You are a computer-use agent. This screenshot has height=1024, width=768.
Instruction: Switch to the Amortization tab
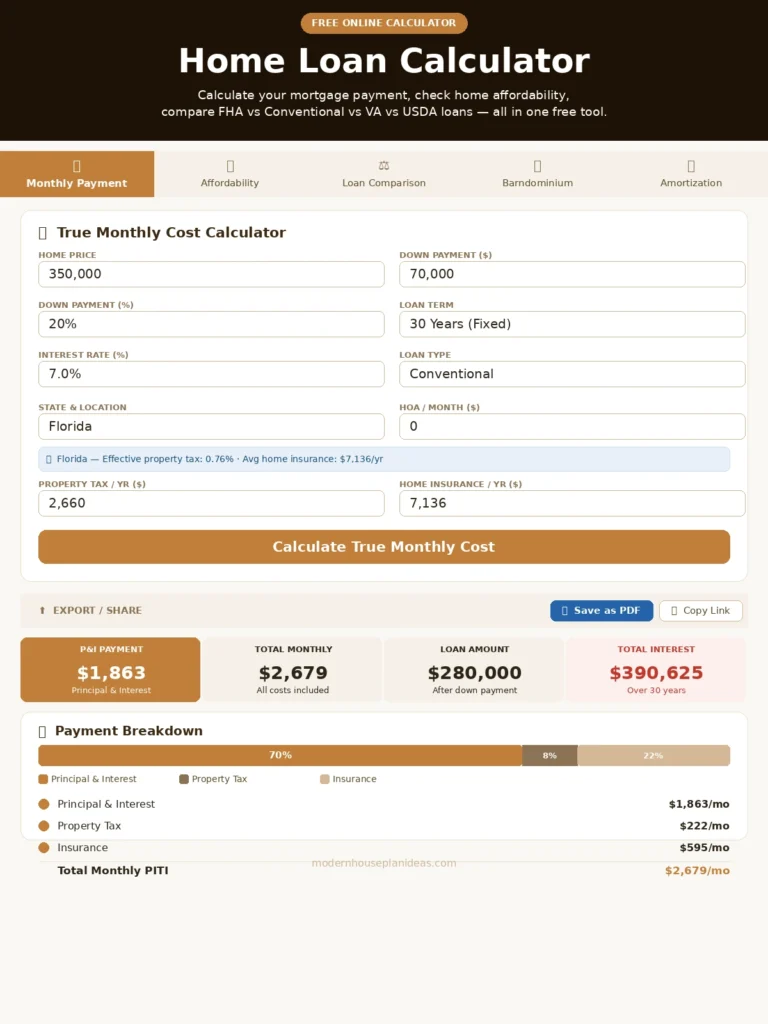click(691, 174)
